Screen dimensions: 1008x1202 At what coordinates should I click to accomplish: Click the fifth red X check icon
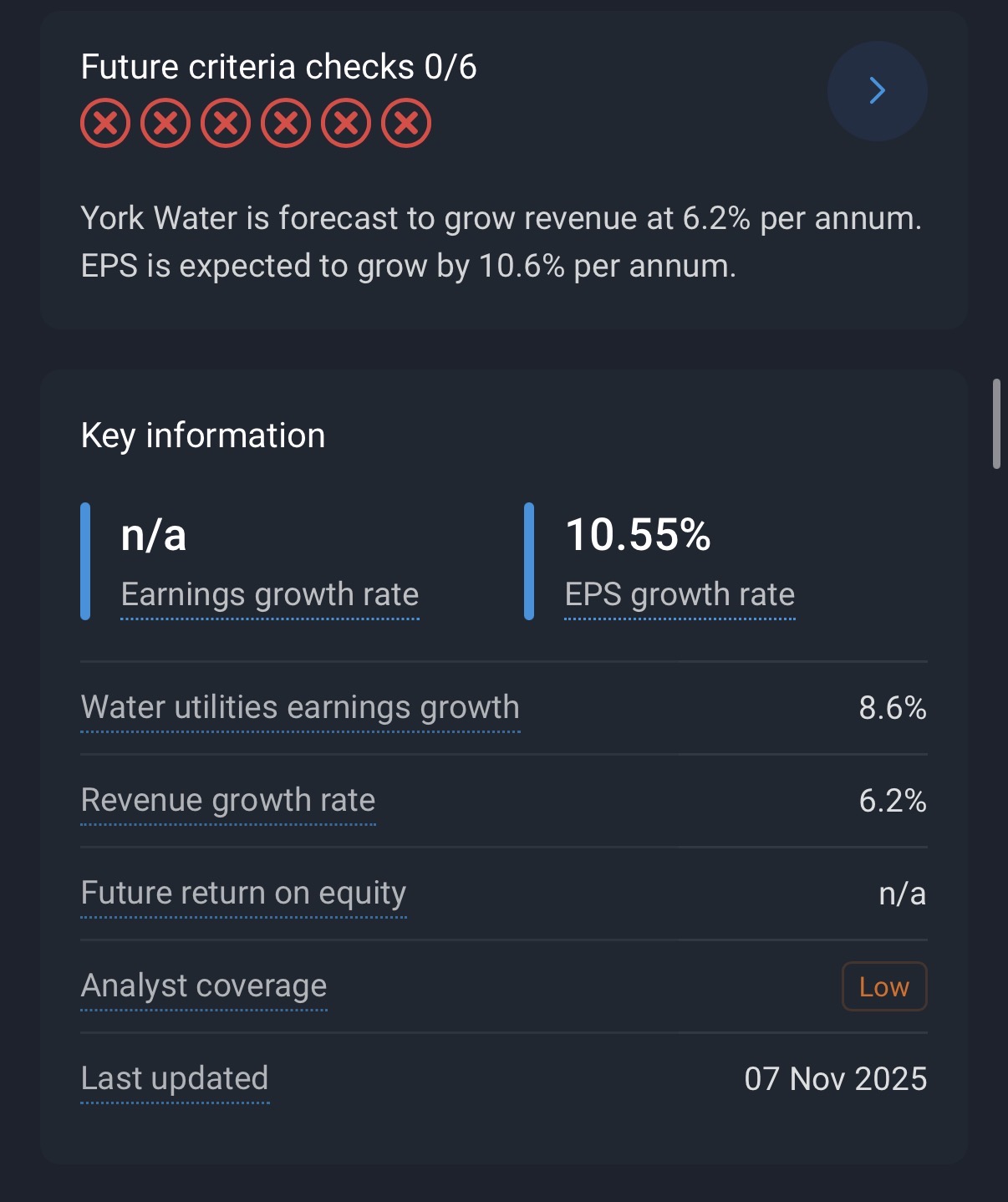click(346, 124)
